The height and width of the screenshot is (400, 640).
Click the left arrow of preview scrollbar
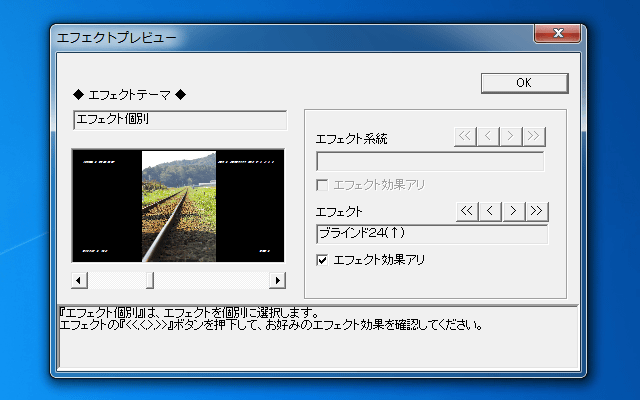(79, 280)
